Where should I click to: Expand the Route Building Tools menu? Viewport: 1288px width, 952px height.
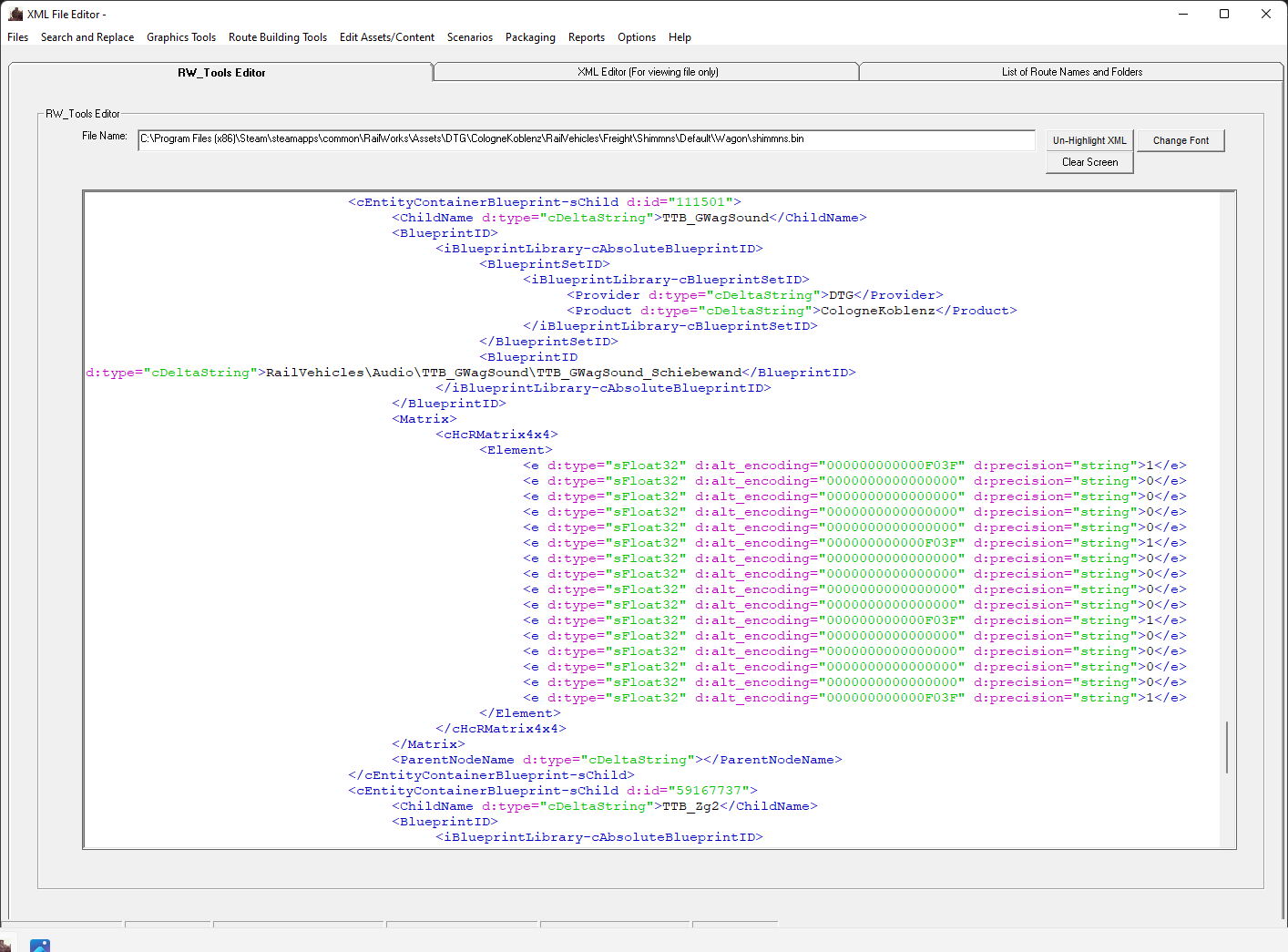tap(278, 37)
